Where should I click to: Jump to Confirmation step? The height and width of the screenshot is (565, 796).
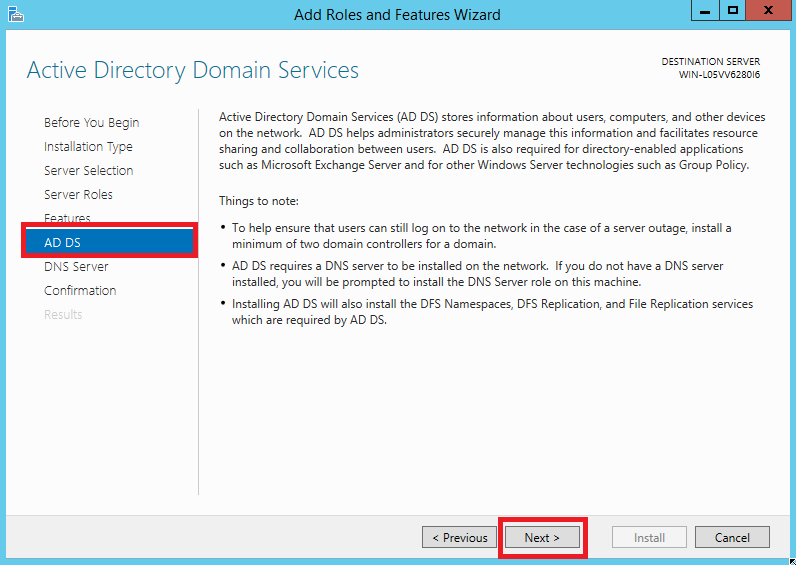point(80,290)
